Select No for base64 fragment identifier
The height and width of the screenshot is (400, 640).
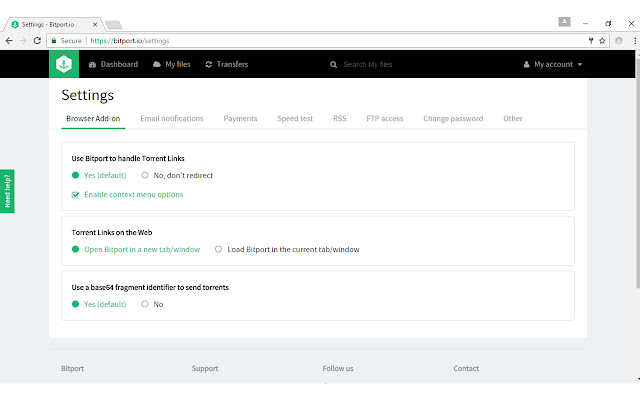coord(145,304)
